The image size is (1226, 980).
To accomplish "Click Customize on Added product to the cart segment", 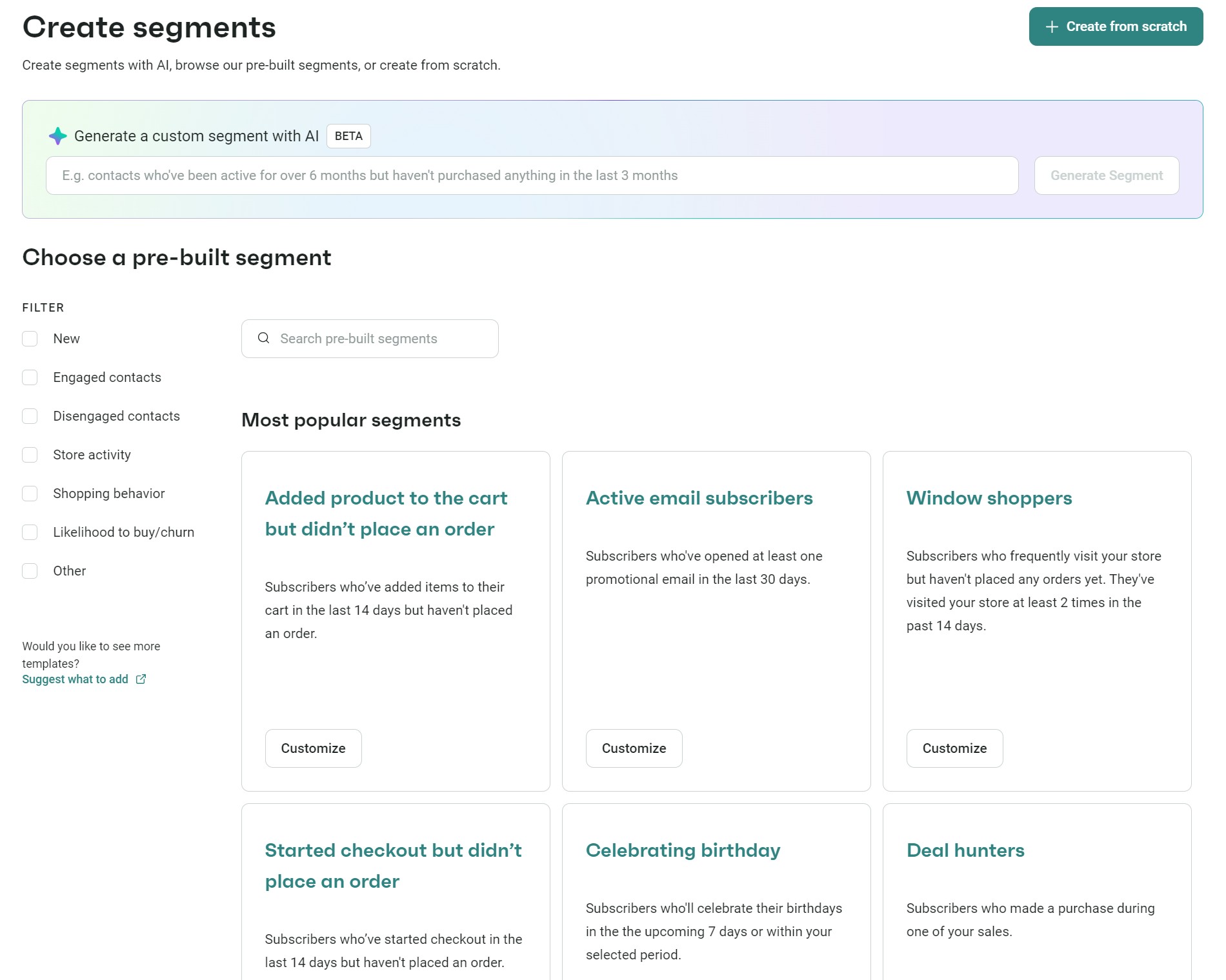I will pyautogui.click(x=313, y=748).
